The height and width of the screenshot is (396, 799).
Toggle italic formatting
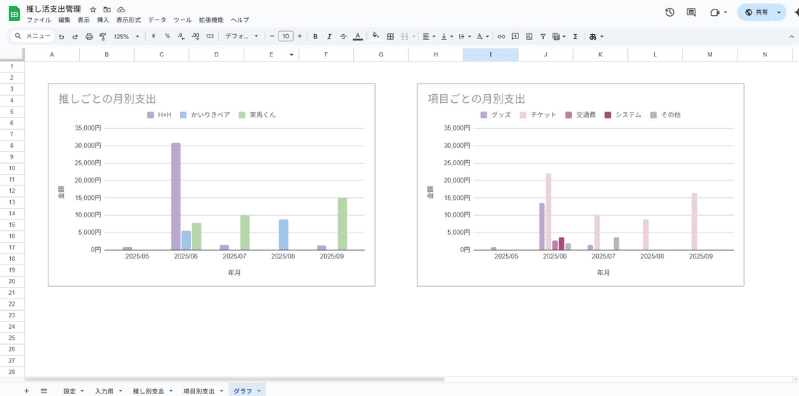329,37
